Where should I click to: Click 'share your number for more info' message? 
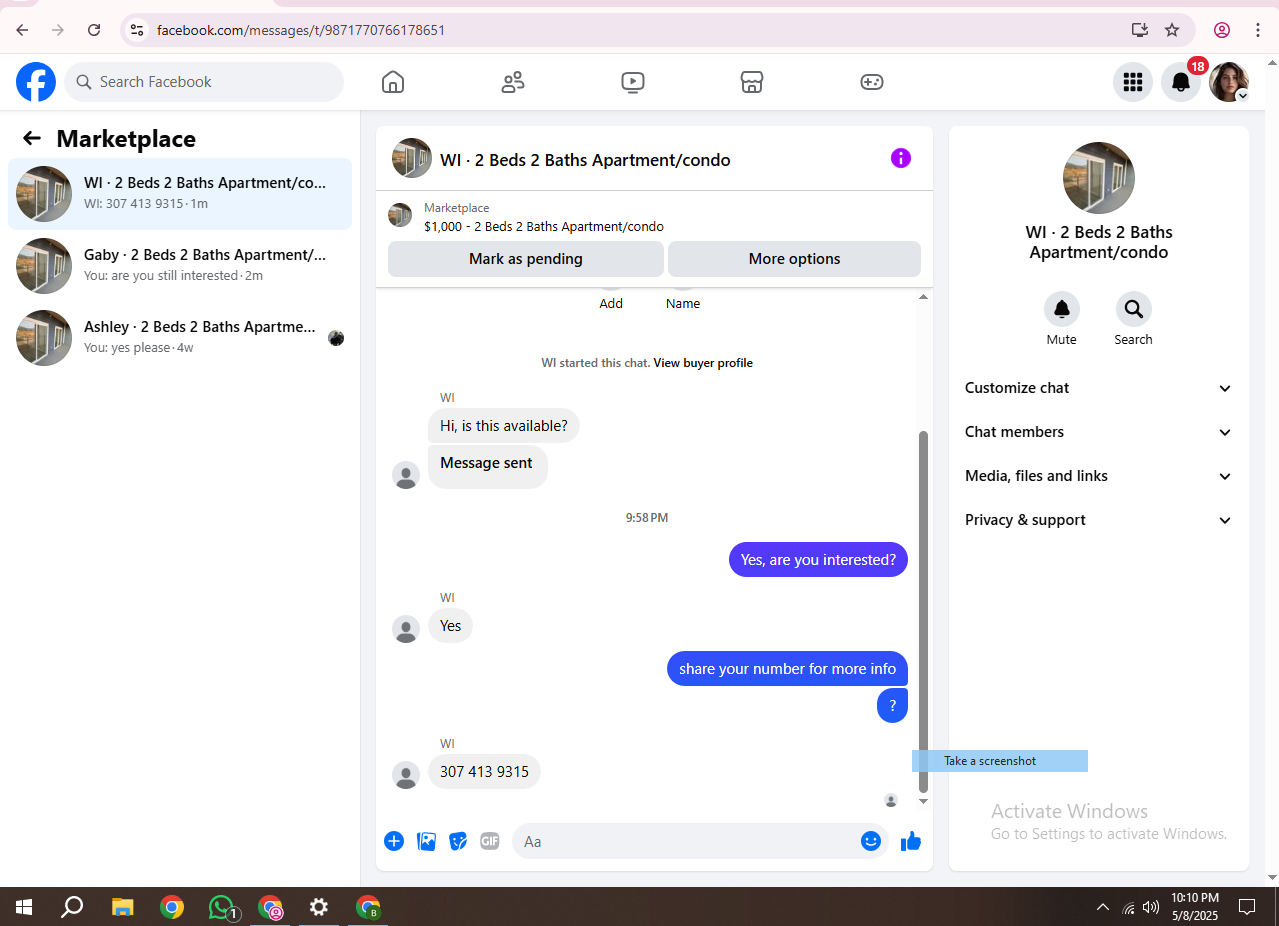(787, 669)
